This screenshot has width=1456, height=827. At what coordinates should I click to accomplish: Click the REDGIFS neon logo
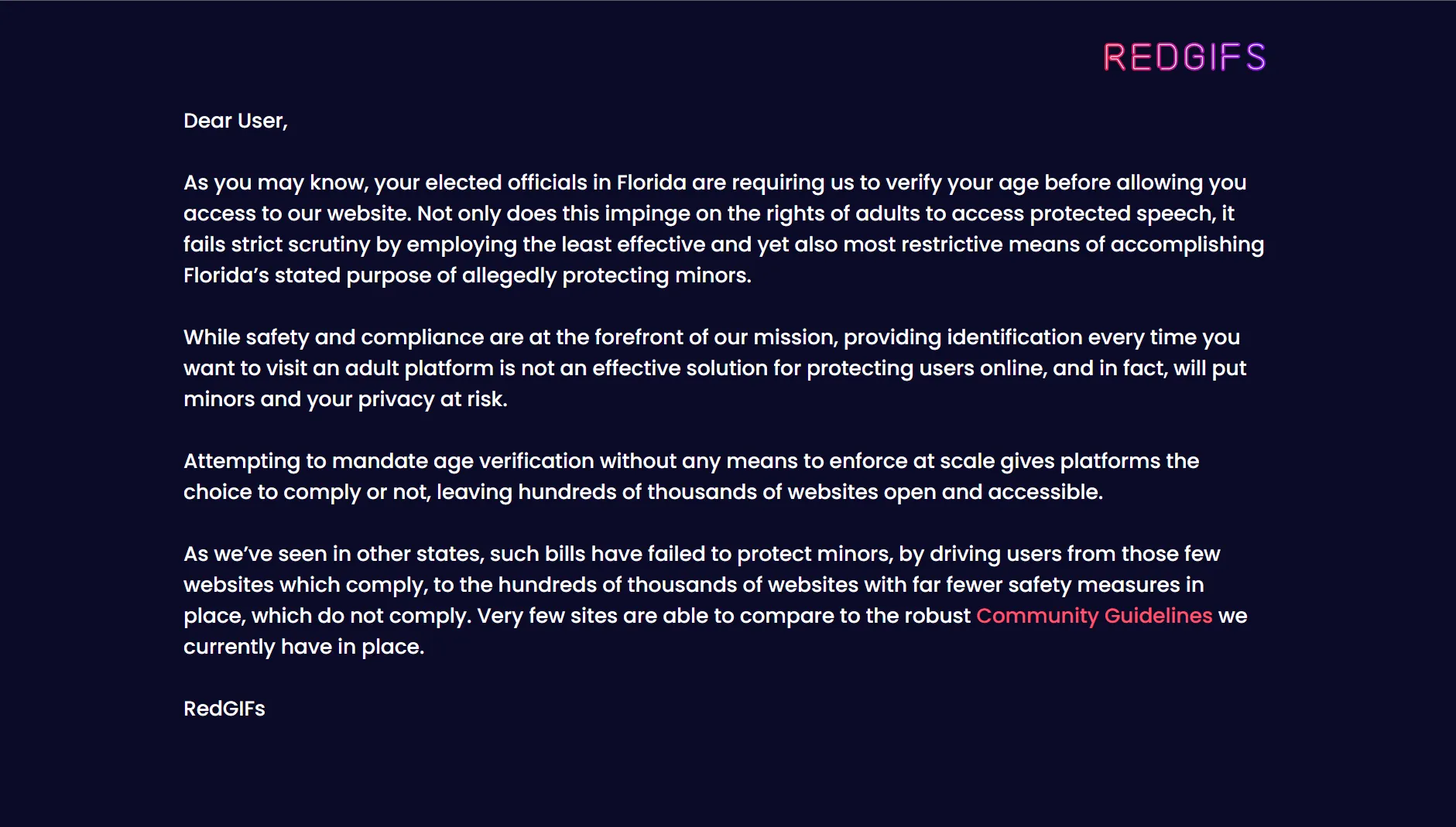pyautogui.click(x=1184, y=57)
